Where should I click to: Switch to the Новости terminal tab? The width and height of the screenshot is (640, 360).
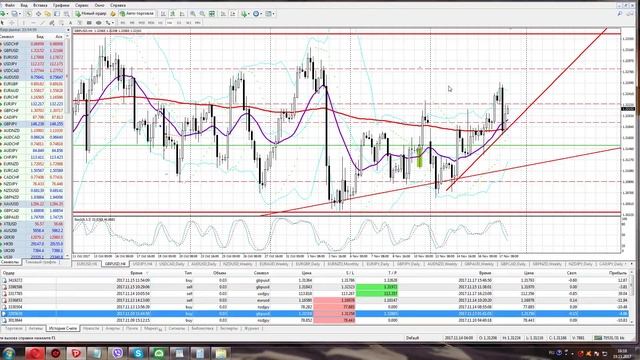pos(91,328)
